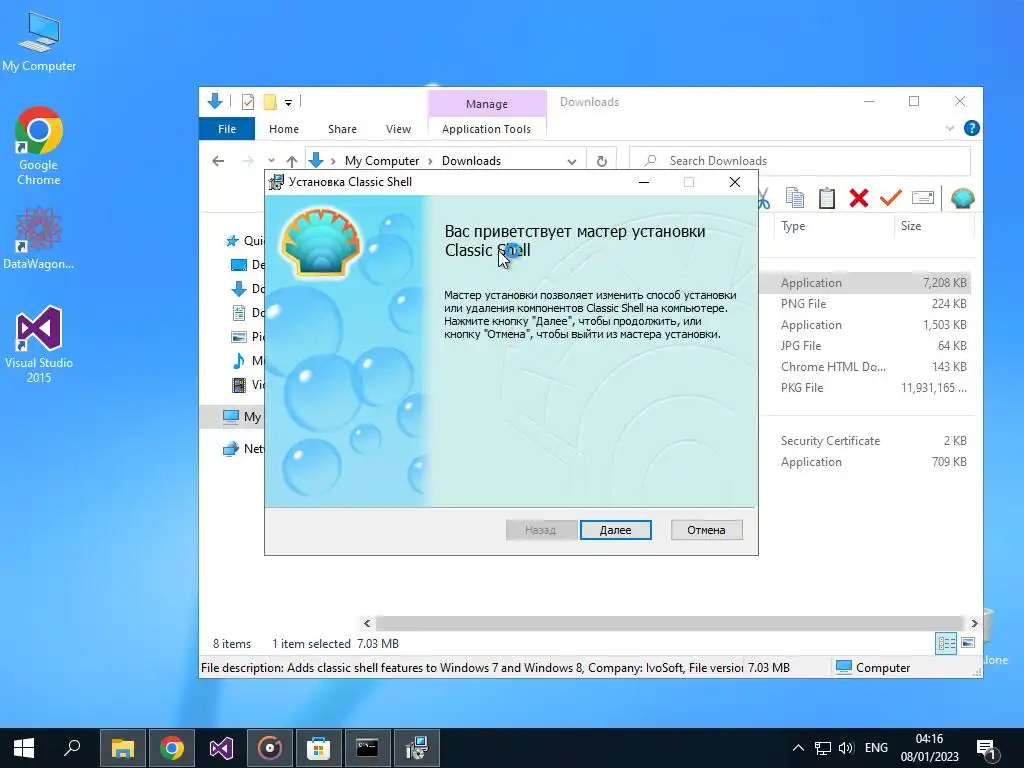Click the Далее button in the installer
Image resolution: width=1024 pixels, height=768 pixels.
point(615,530)
